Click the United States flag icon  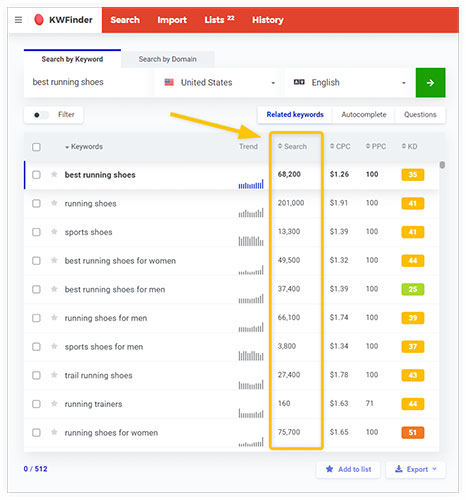coord(169,82)
